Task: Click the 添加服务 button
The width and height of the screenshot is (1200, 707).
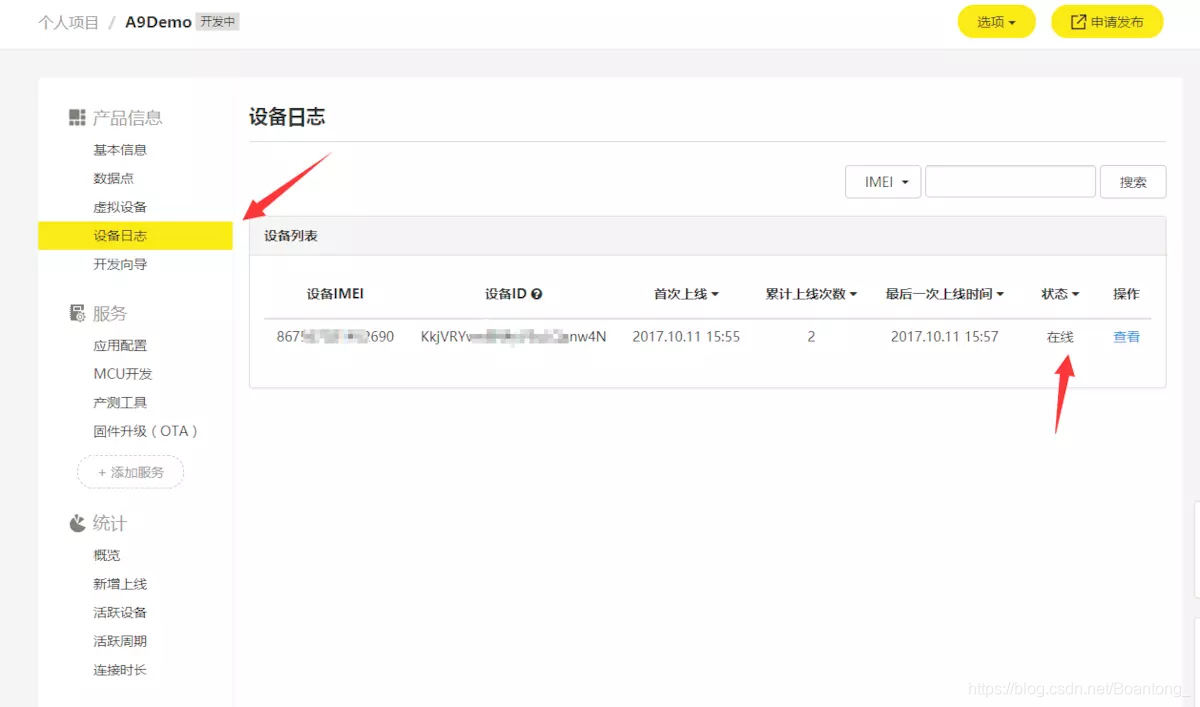Action: pos(130,472)
